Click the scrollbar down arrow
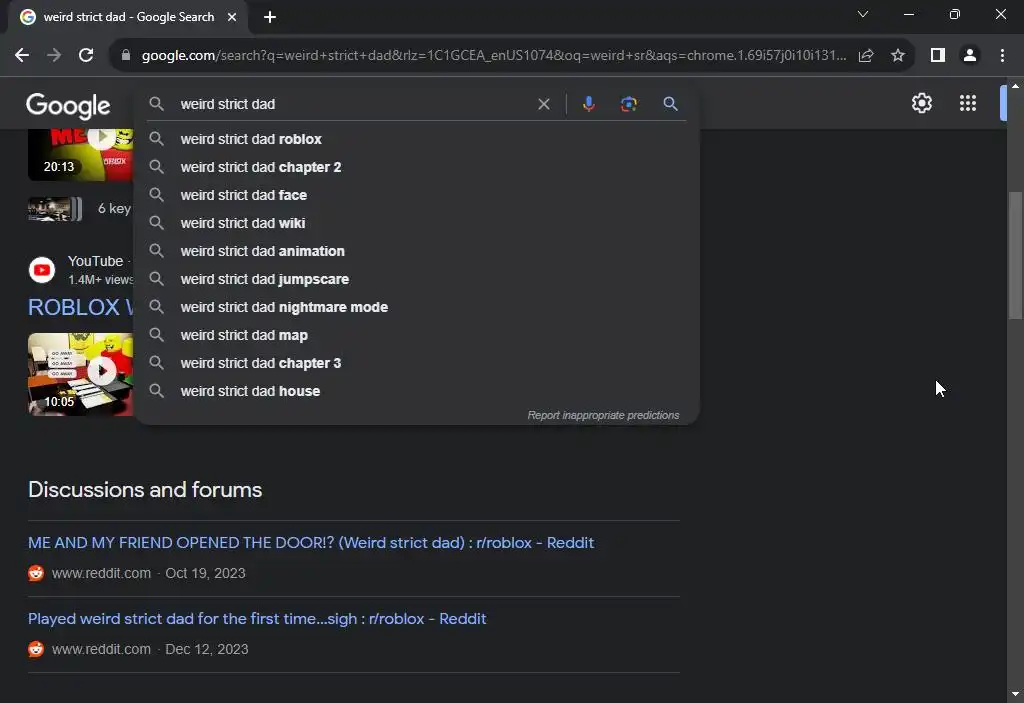Image resolution: width=1024 pixels, height=703 pixels. point(1015,694)
